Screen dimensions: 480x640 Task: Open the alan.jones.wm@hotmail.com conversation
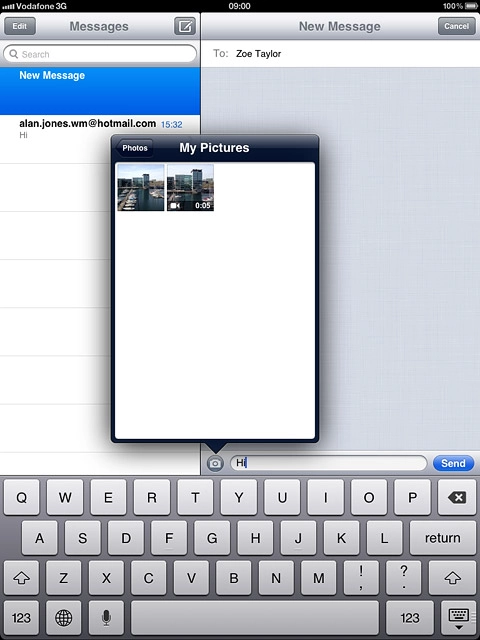(100, 139)
